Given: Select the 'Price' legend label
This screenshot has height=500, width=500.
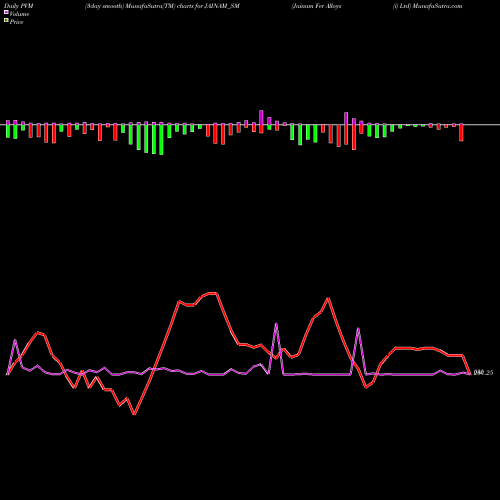Looking at the screenshot, I should (16, 22).
